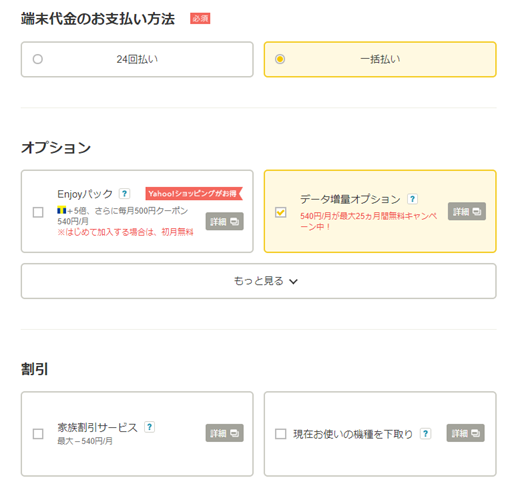Check the 現在お使いの機種を下取り checkbox
The width and height of the screenshot is (514, 490).
[x=281, y=434]
